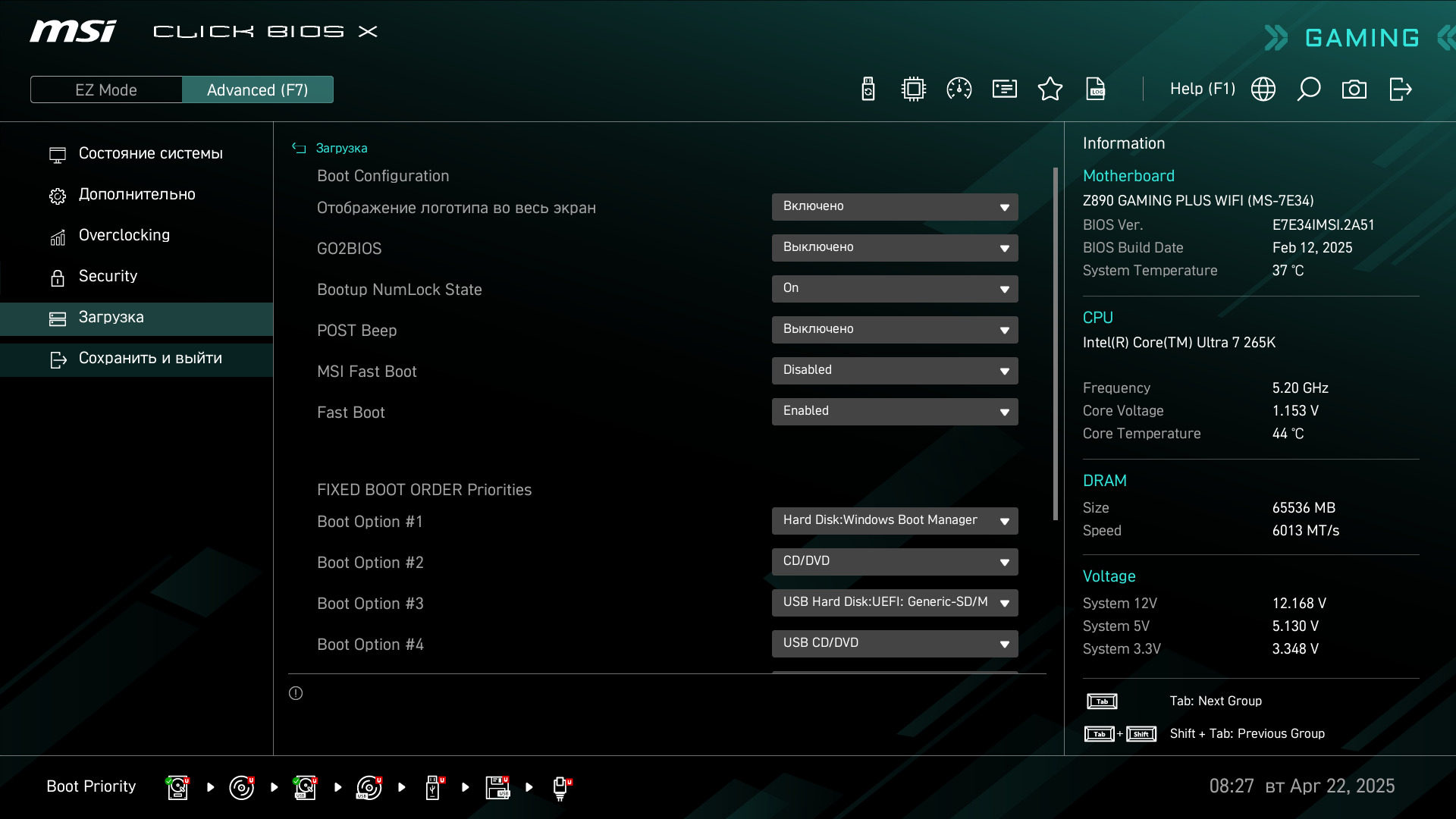This screenshot has width=1456, height=819.
Task: Click the info circle icon below settings list
Action: pyautogui.click(x=296, y=693)
